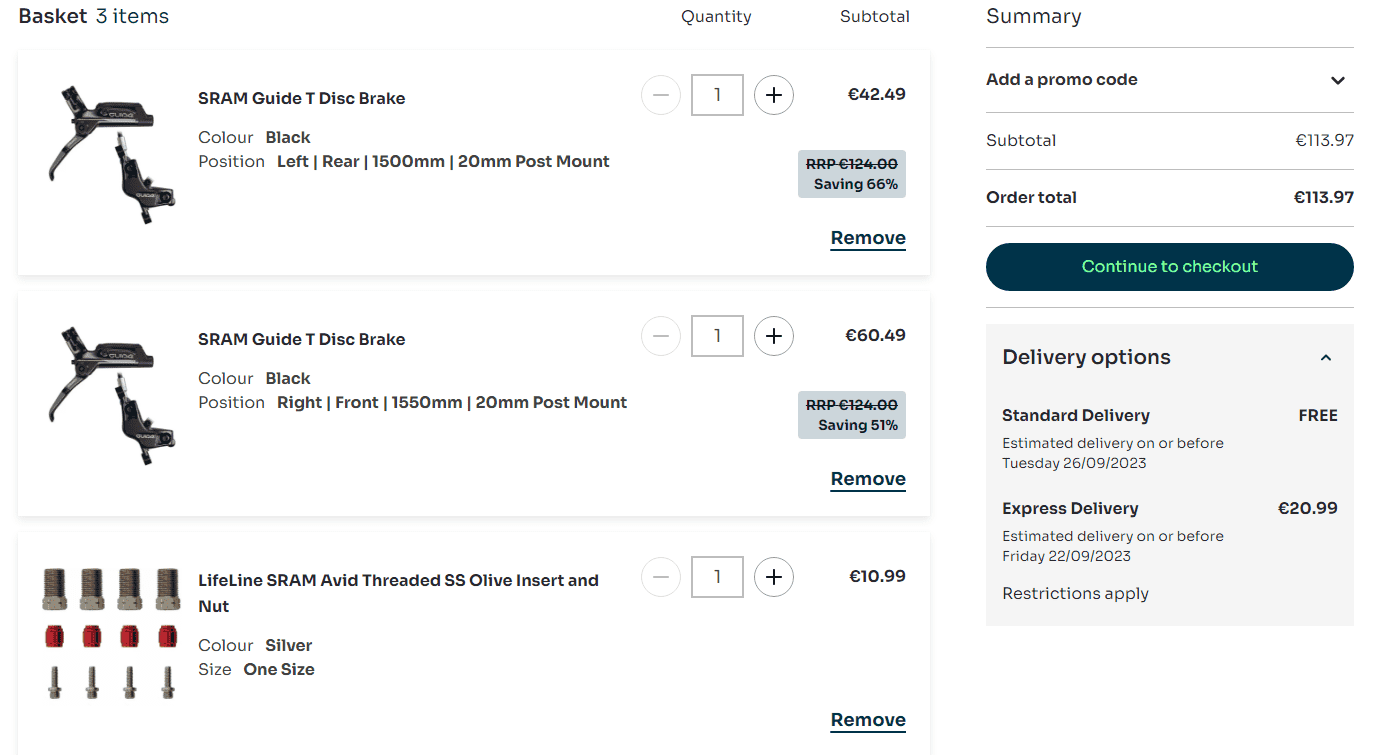Decrease quantity of rear SRAM Guide T brake
The image size is (1376, 755).
[x=661, y=95]
